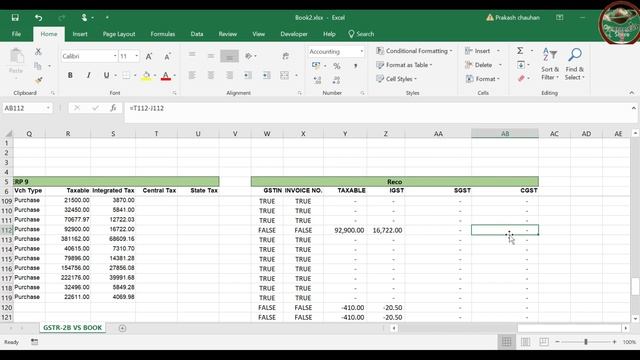Image resolution: width=640 pixels, height=360 pixels.
Task: Undo the last action
Action: click(38, 18)
